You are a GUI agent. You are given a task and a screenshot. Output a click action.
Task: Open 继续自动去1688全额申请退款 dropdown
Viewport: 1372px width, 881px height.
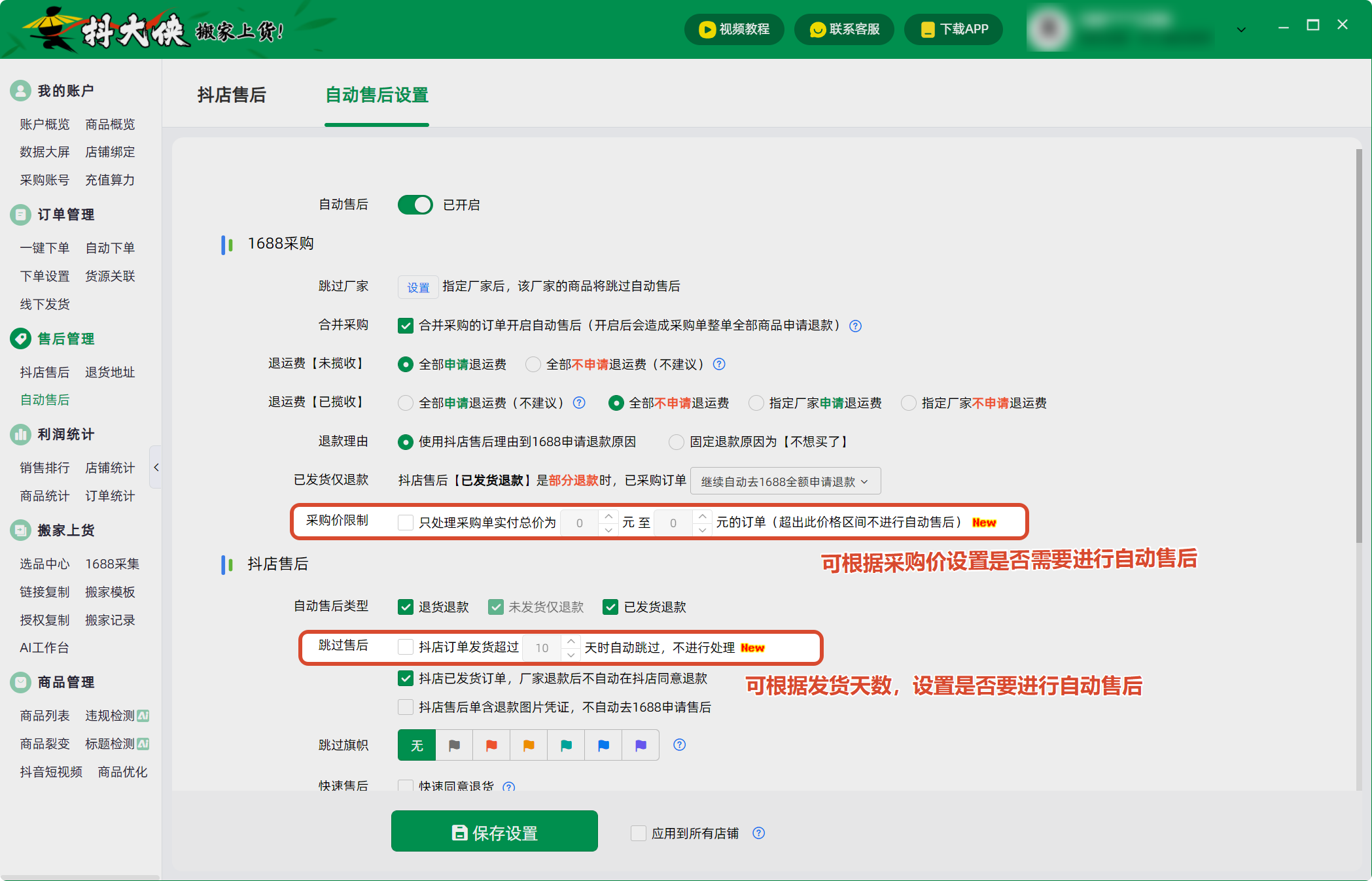tap(785, 481)
